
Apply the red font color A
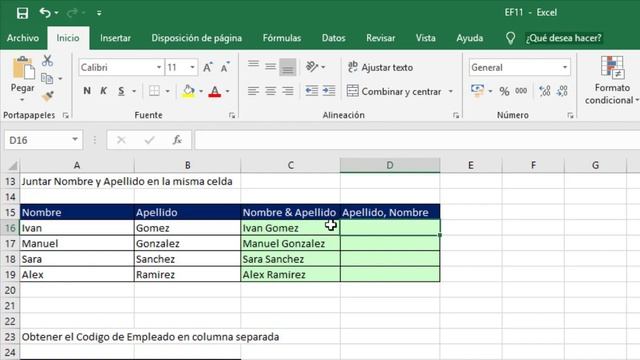(x=215, y=91)
